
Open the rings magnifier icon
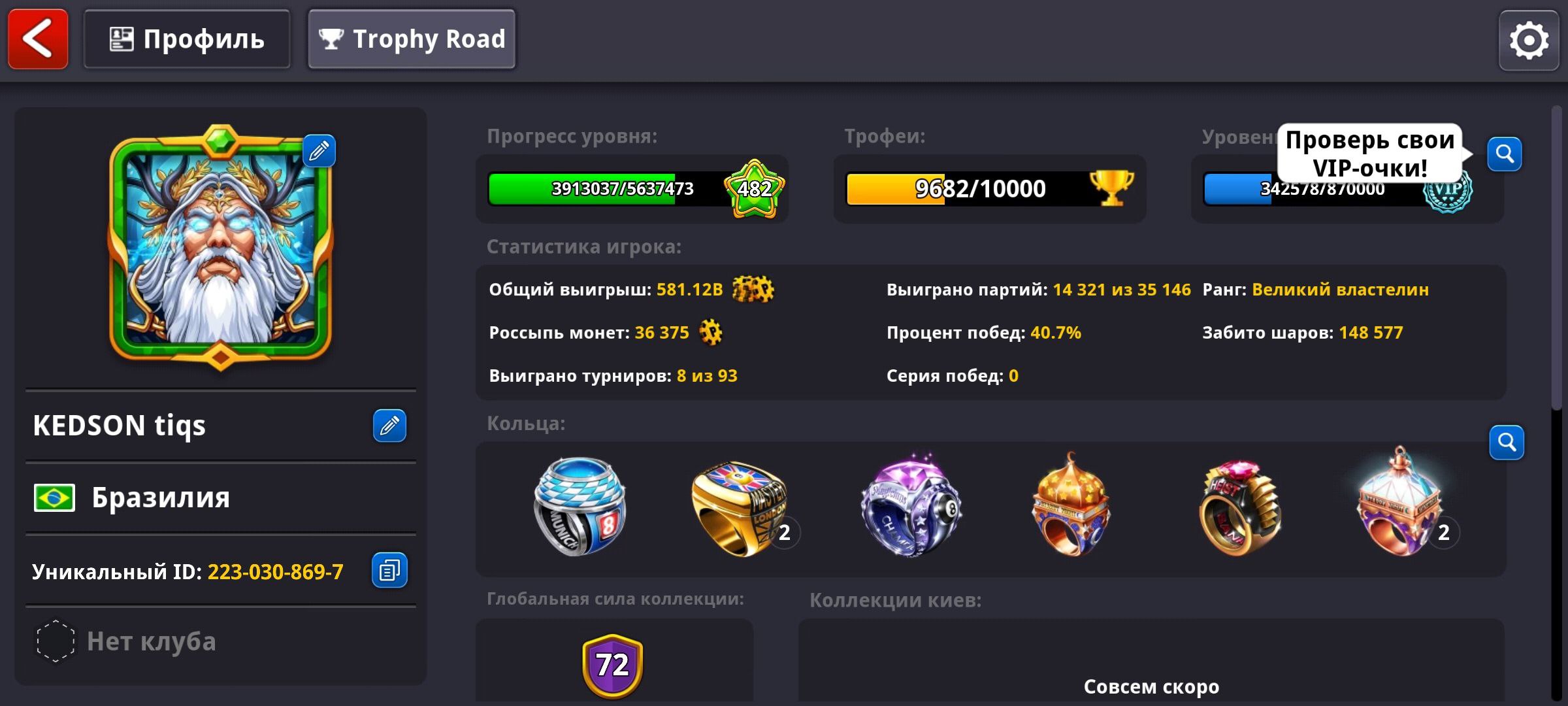coord(1507,443)
